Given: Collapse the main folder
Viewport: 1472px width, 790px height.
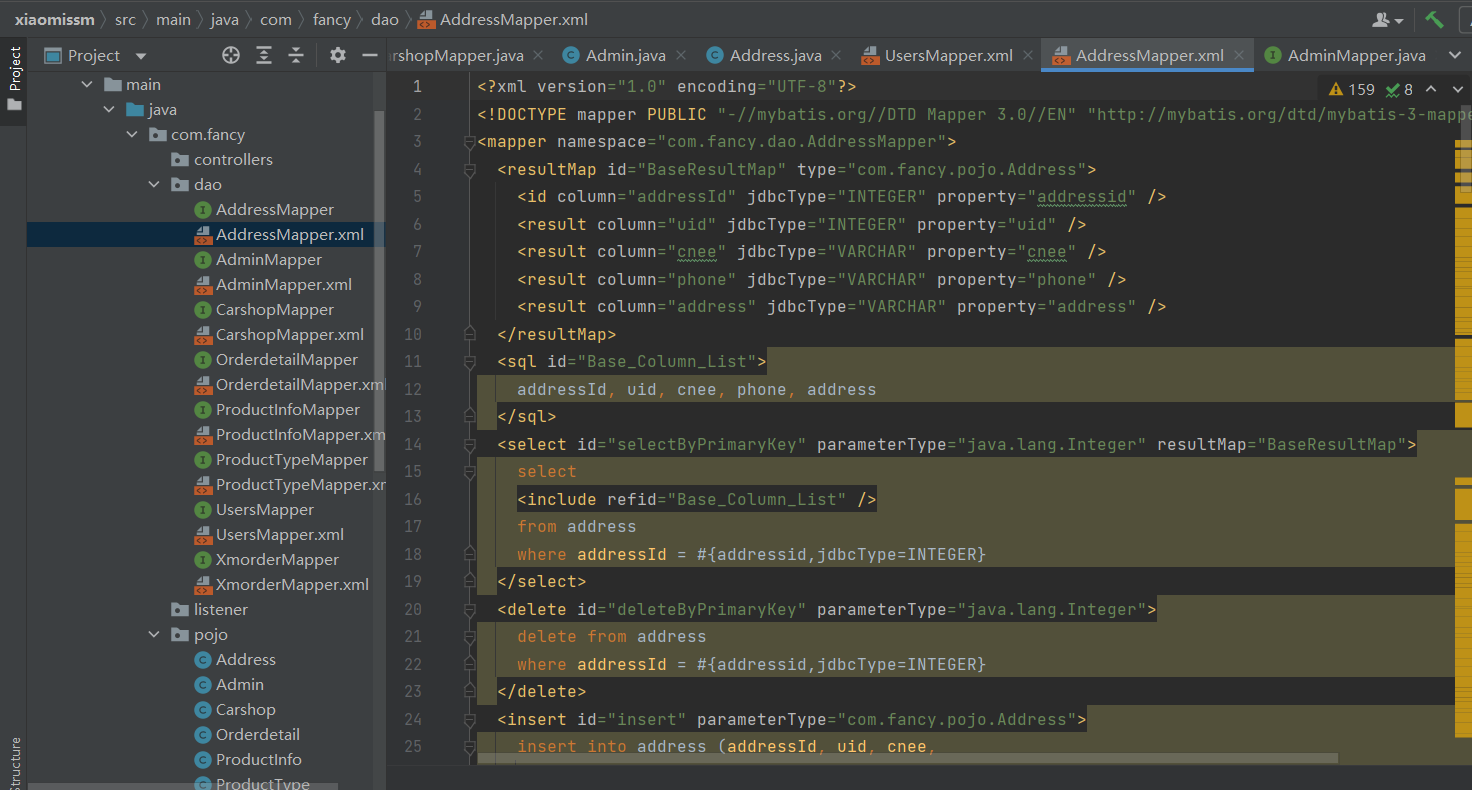Looking at the screenshot, I should (87, 85).
